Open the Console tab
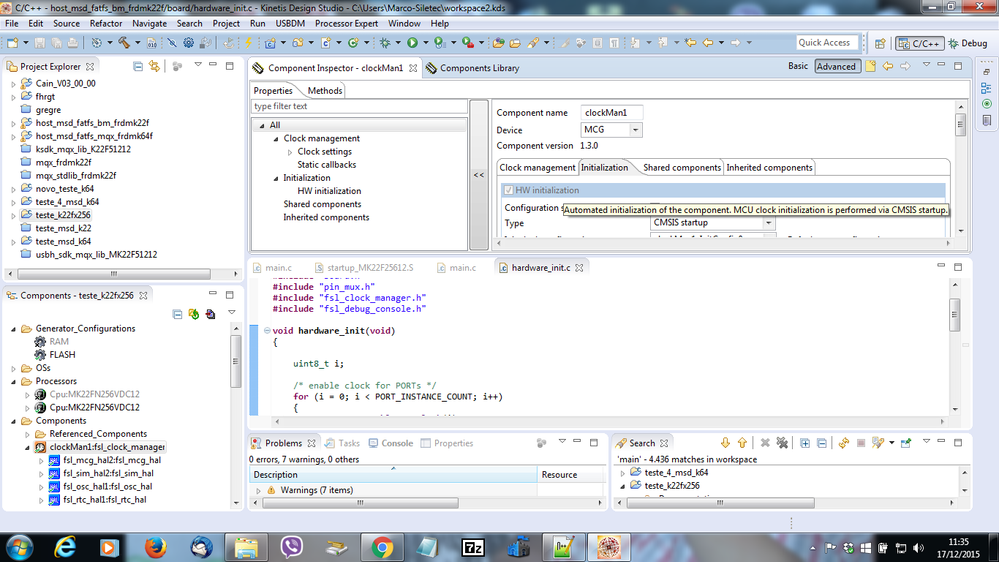This screenshot has height=562, width=999. click(x=391, y=443)
